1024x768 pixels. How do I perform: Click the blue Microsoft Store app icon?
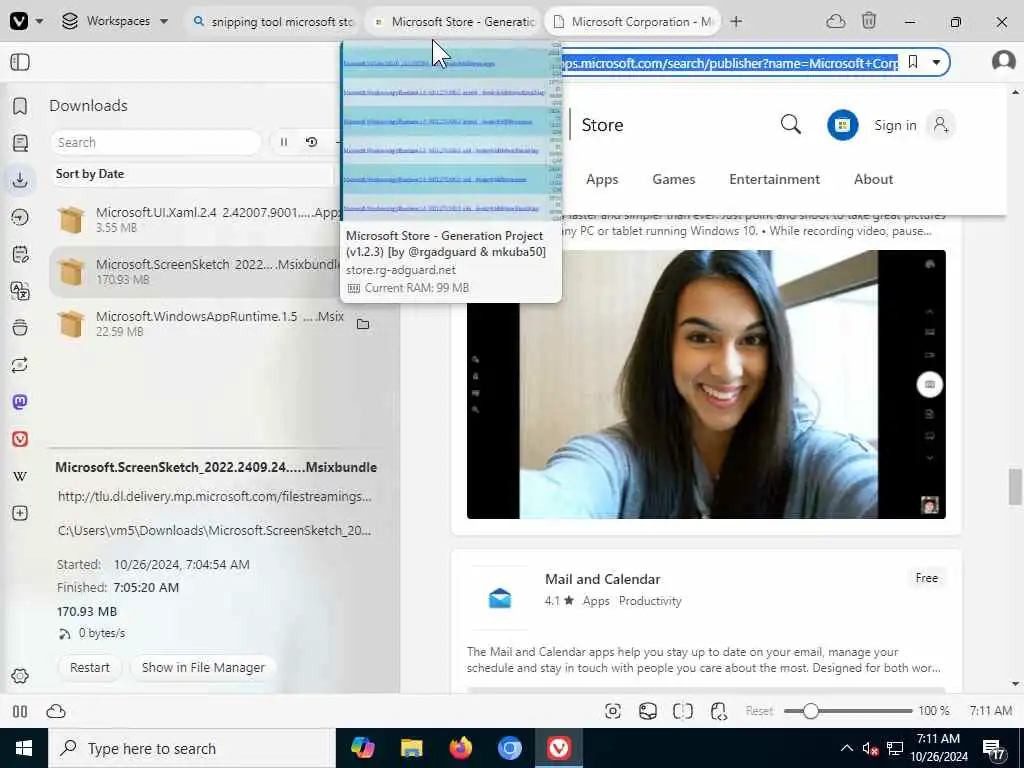[x=842, y=125]
